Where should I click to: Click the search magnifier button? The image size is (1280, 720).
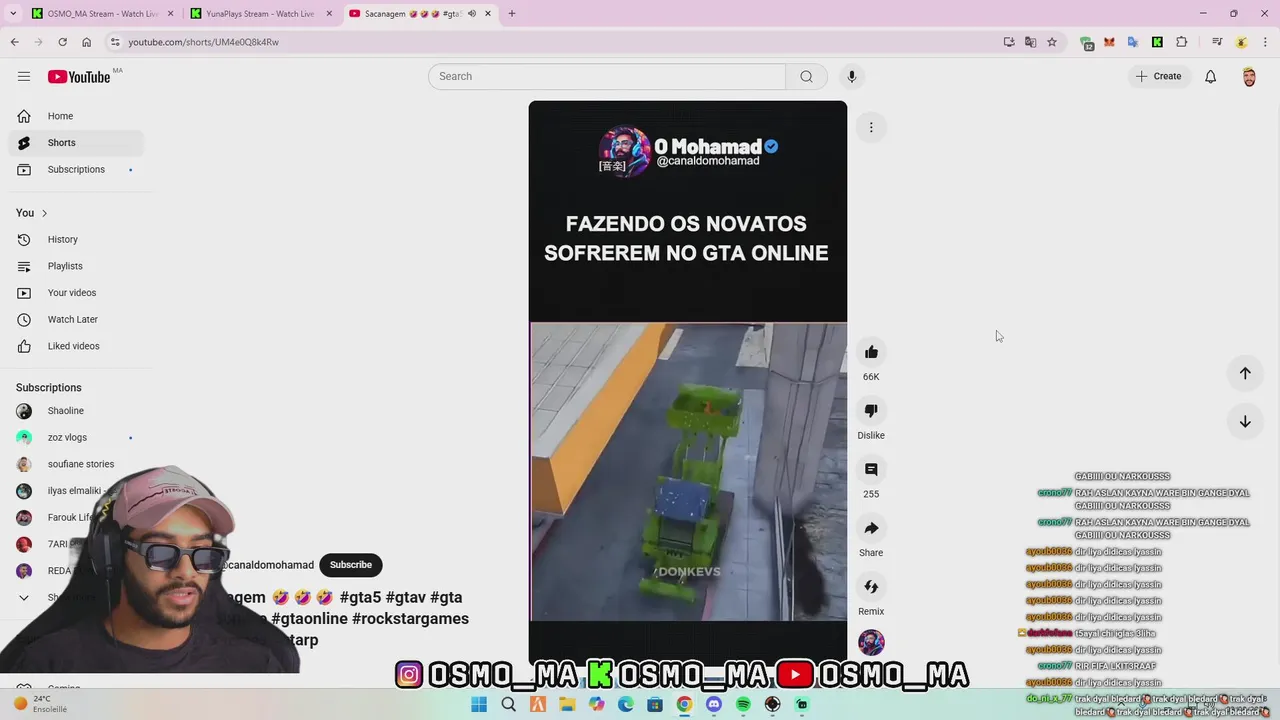pyautogui.click(x=806, y=76)
